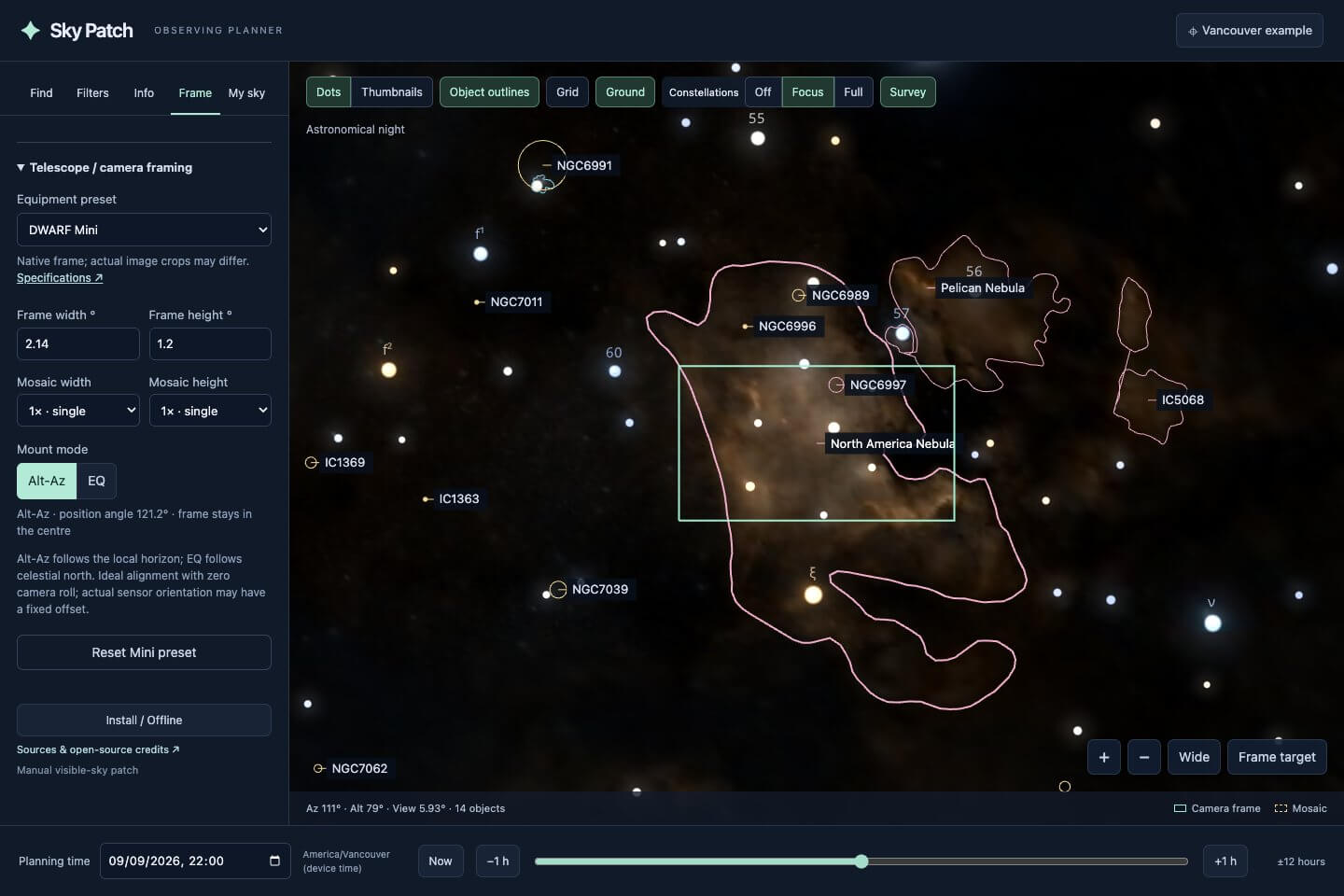This screenshot has height=896, width=1344.
Task: Click the Install / Offline button
Action: point(144,721)
